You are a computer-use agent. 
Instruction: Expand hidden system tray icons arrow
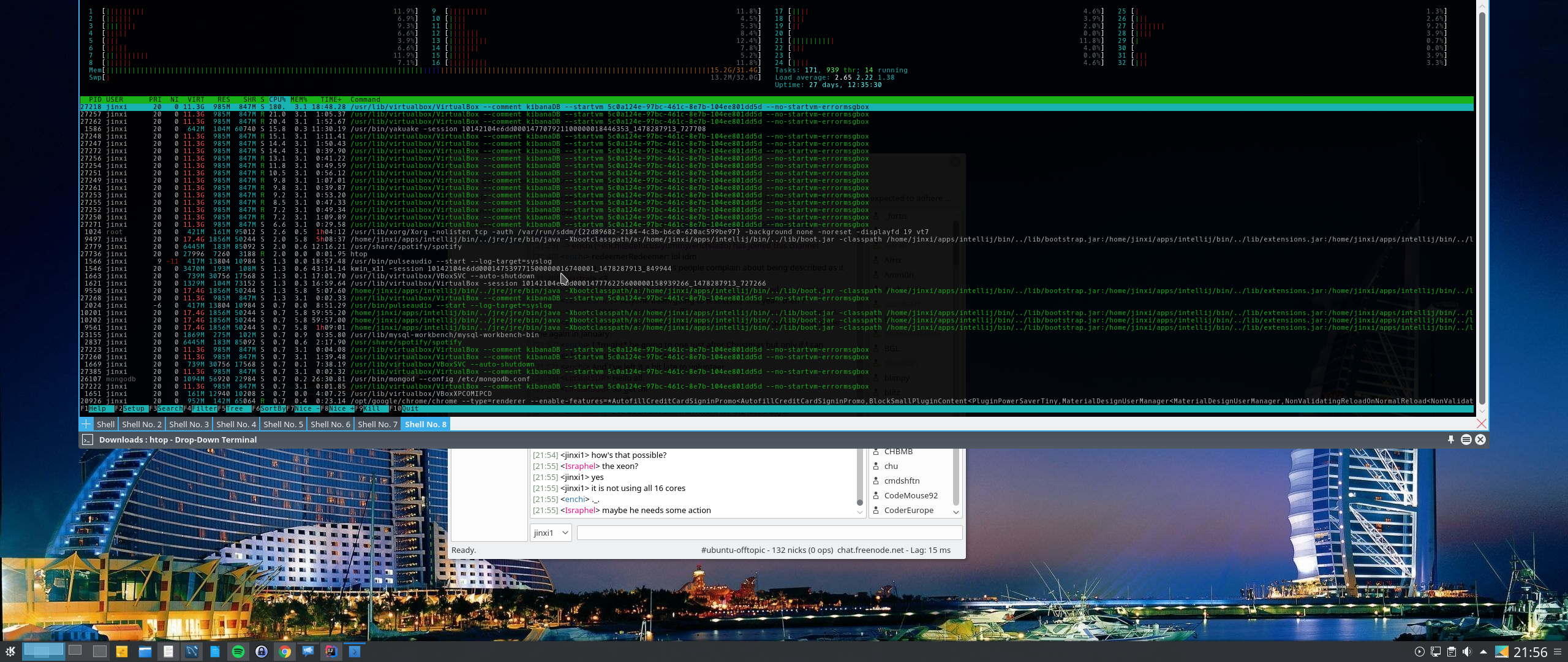coord(1483,652)
